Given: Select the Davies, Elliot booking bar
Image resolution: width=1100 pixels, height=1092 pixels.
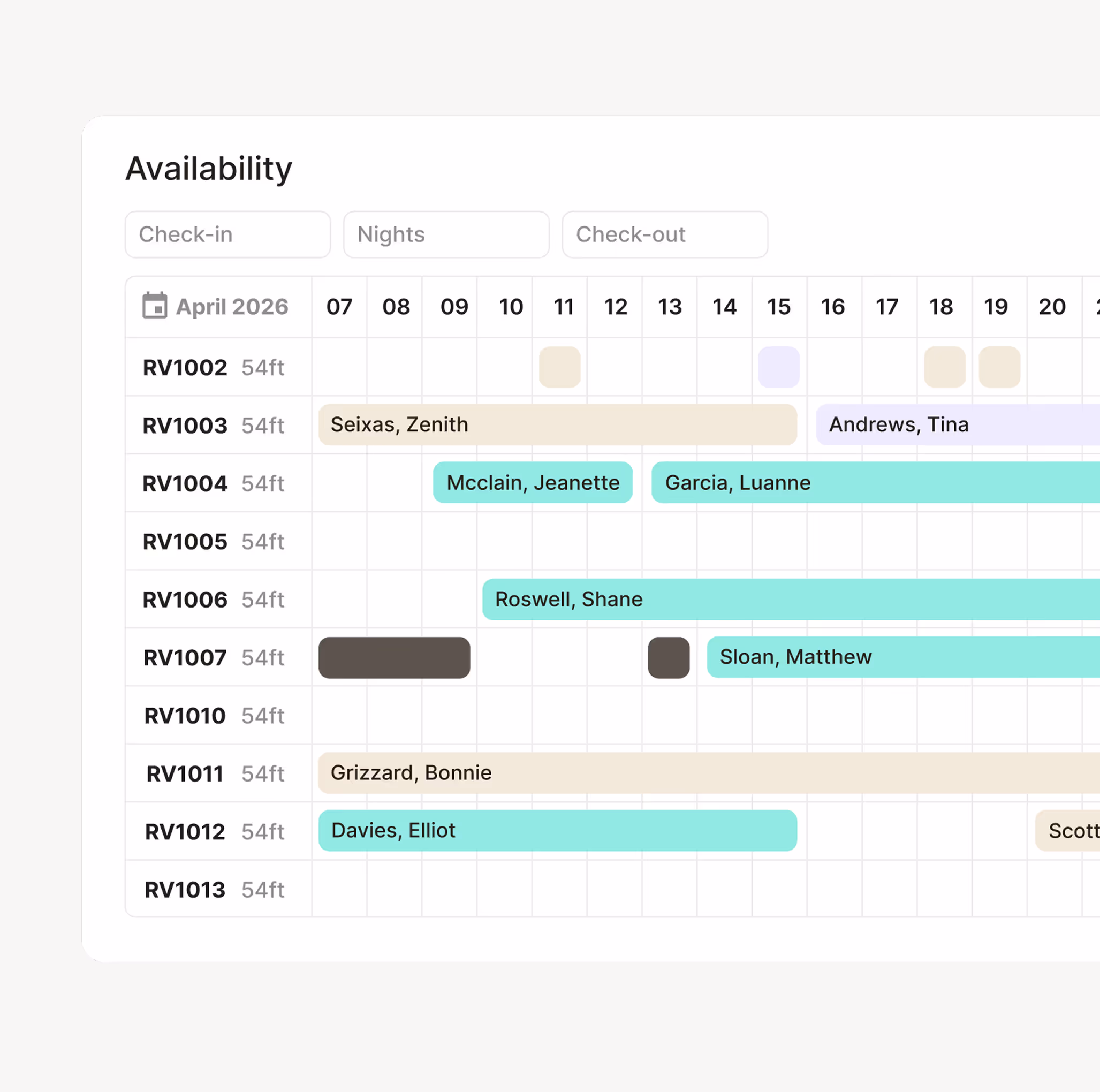Looking at the screenshot, I should [557, 831].
